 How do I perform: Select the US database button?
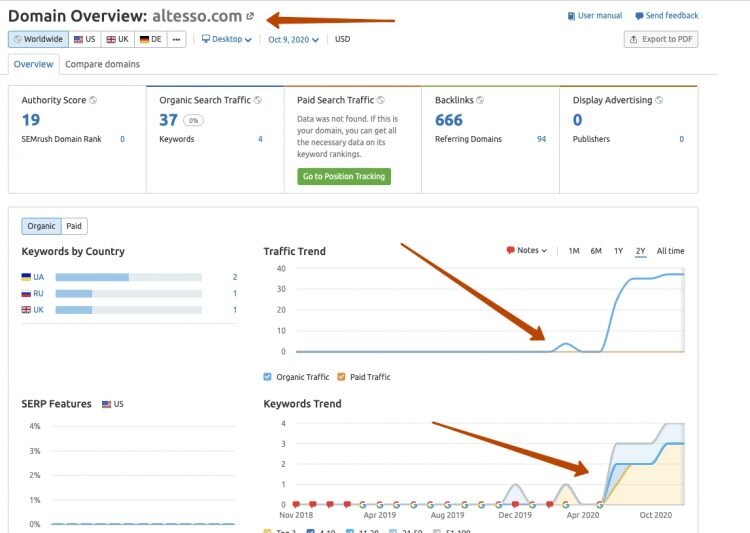(x=85, y=39)
